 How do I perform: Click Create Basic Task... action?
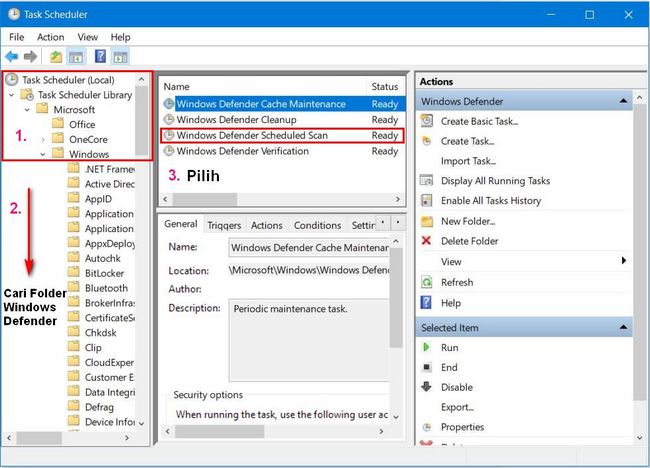click(479, 121)
